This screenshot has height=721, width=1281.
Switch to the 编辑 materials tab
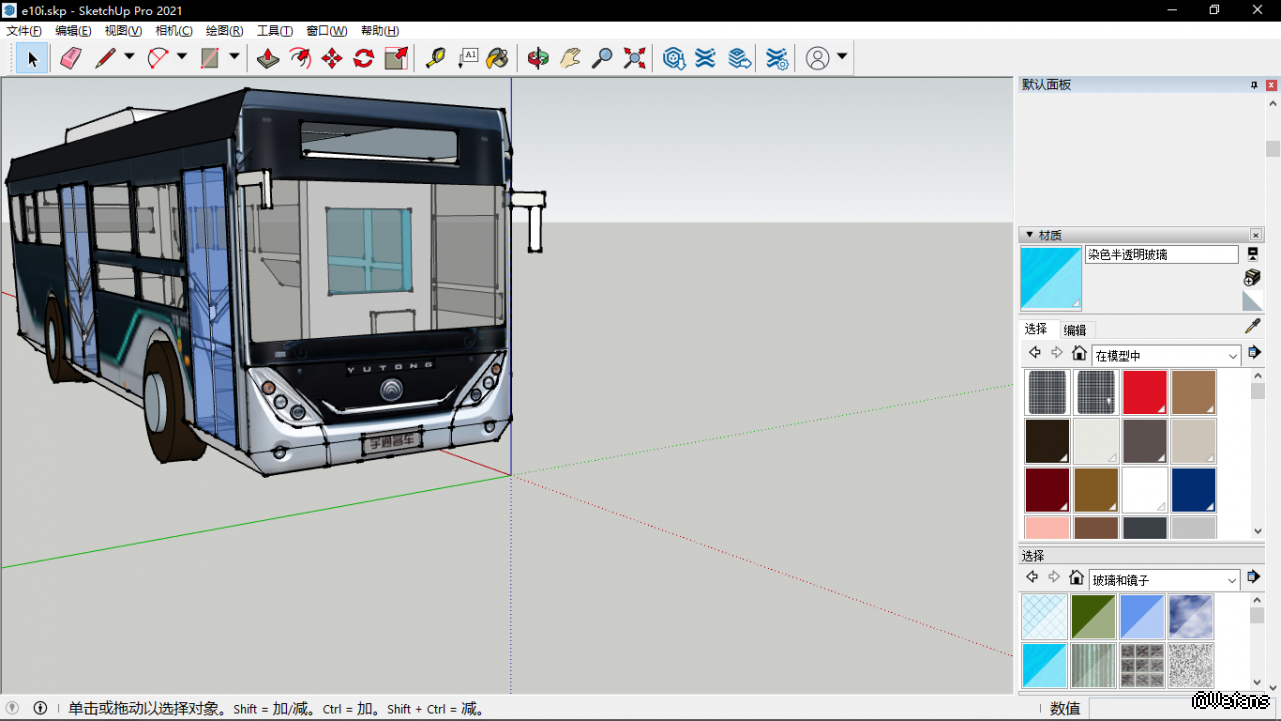point(1075,330)
